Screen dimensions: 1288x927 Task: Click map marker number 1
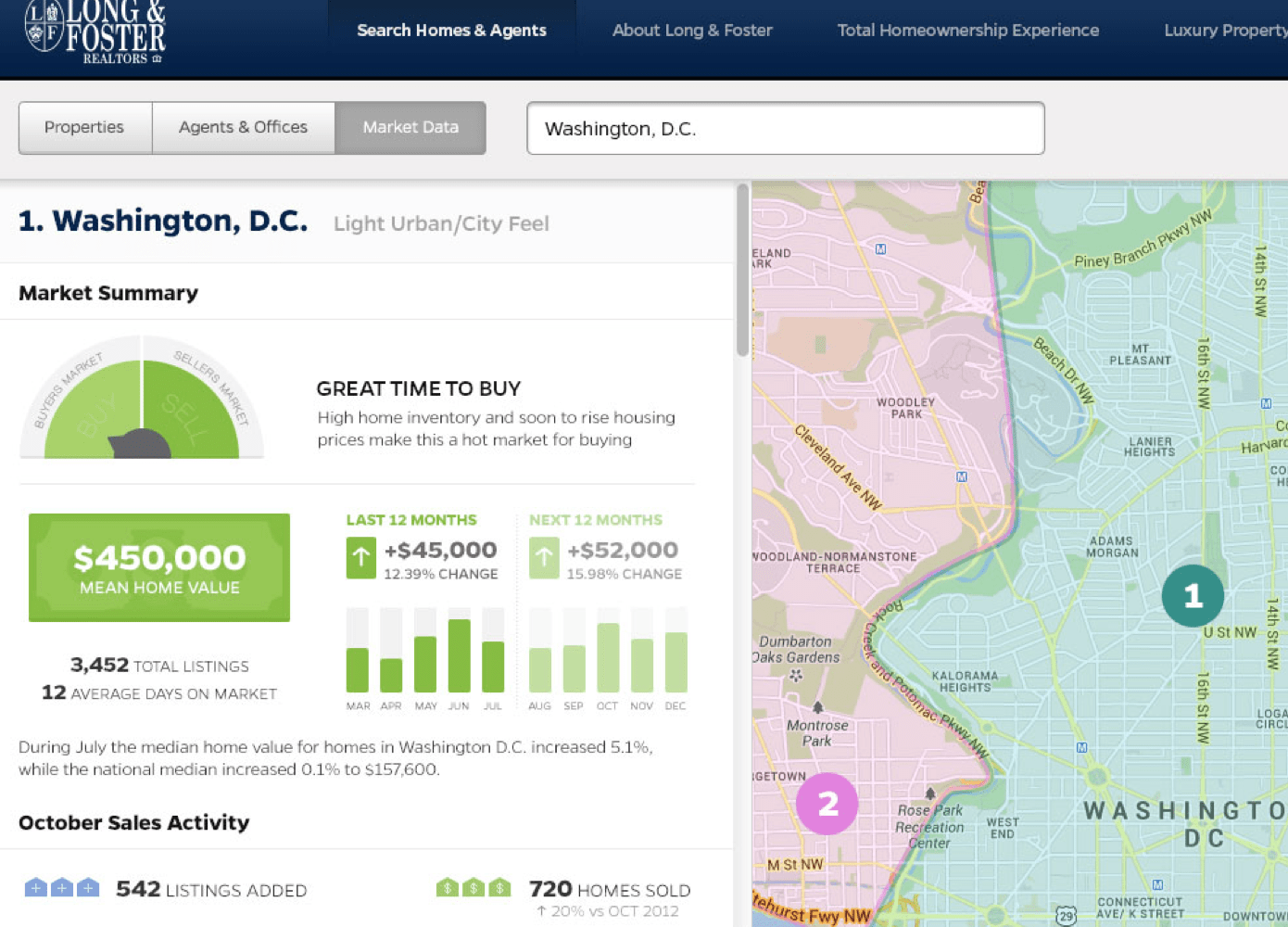(x=1193, y=596)
